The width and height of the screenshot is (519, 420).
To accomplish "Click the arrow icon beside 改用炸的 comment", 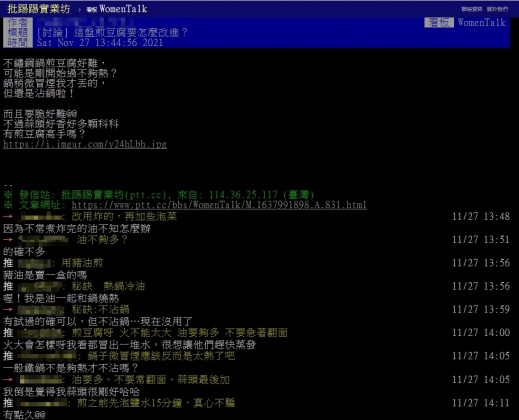I will 8,216.
